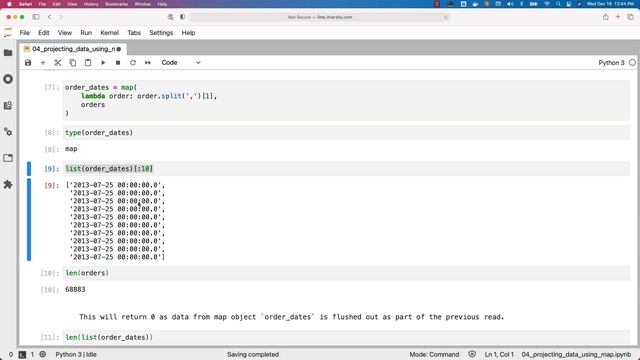This screenshot has width=640, height=360.
Task: Click the Wi-Fi icon in menu bar
Action: (x=547, y=4)
